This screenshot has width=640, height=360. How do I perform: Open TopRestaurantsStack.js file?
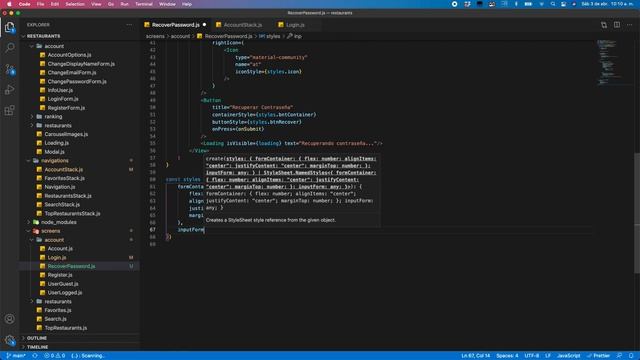[x=72, y=213]
